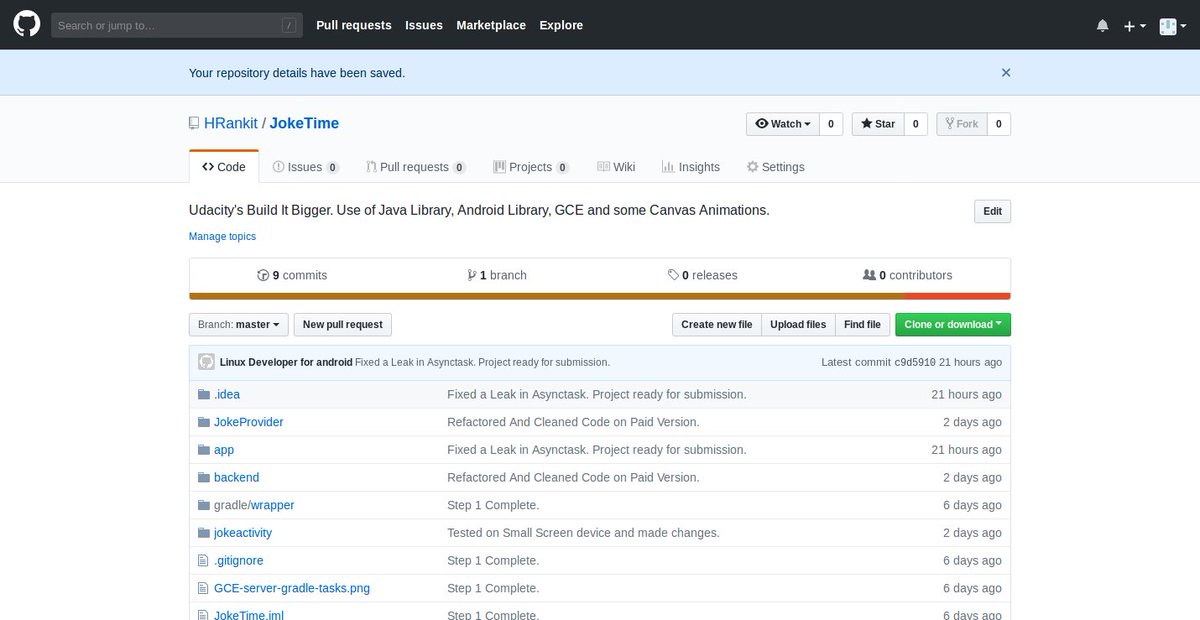Open the Watch dropdown button
This screenshot has width=1200, height=620.
(782, 124)
